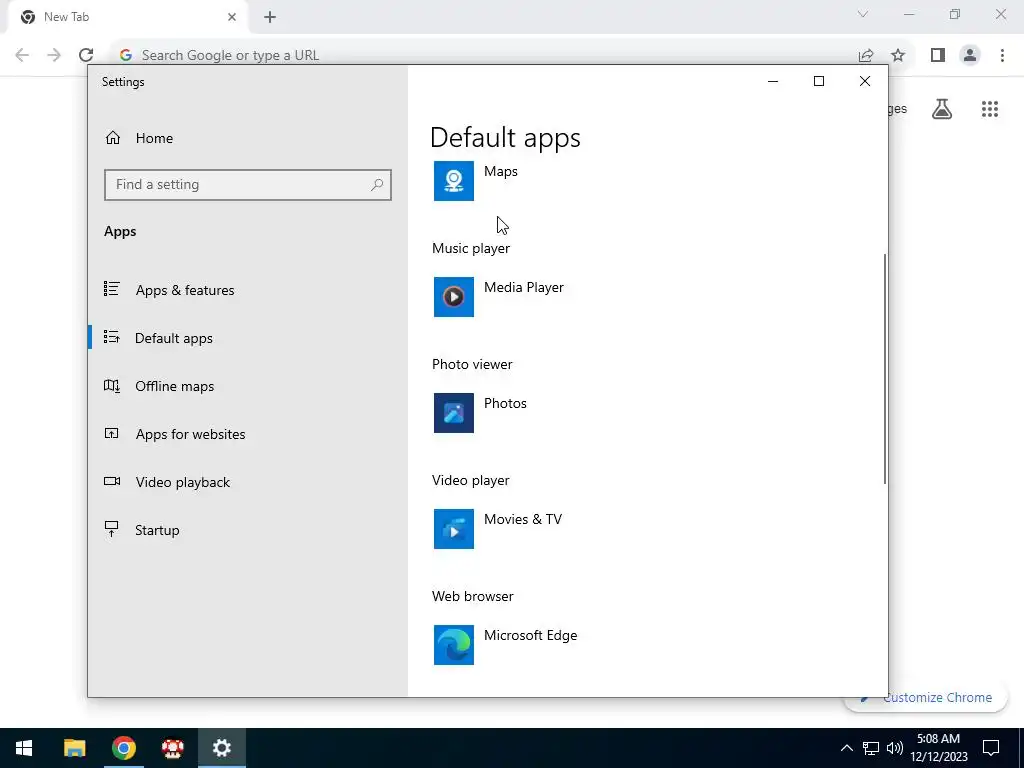The height and width of the screenshot is (768, 1024).
Task: Change the Microsoft Edge web browser icon
Action: [453, 645]
